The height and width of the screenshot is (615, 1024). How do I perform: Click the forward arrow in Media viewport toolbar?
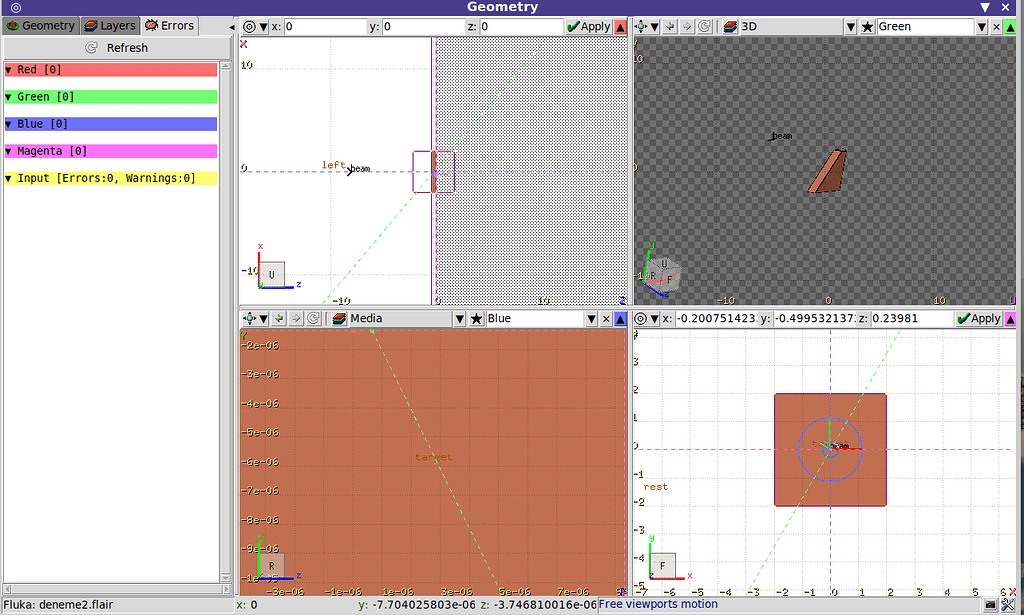(x=296, y=319)
